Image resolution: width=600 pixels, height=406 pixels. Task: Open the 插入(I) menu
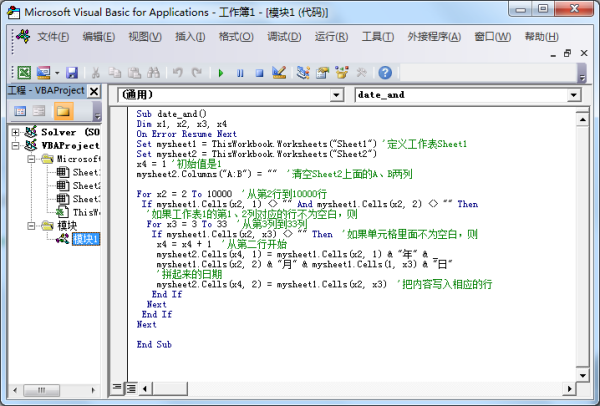191,37
